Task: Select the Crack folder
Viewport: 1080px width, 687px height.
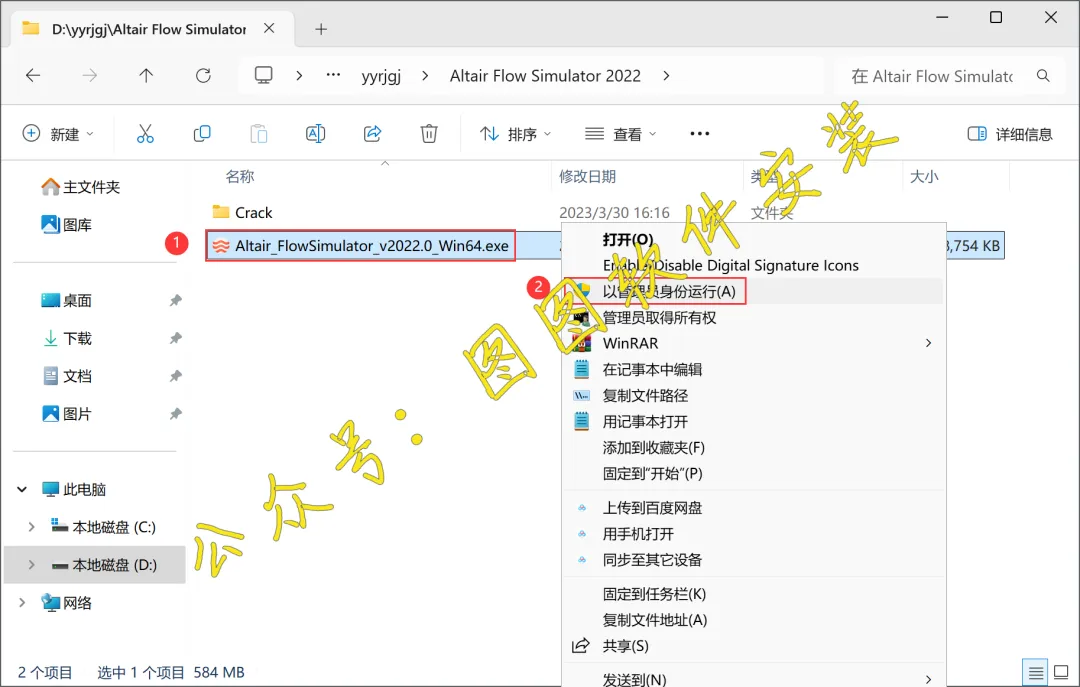Action: click(x=253, y=212)
